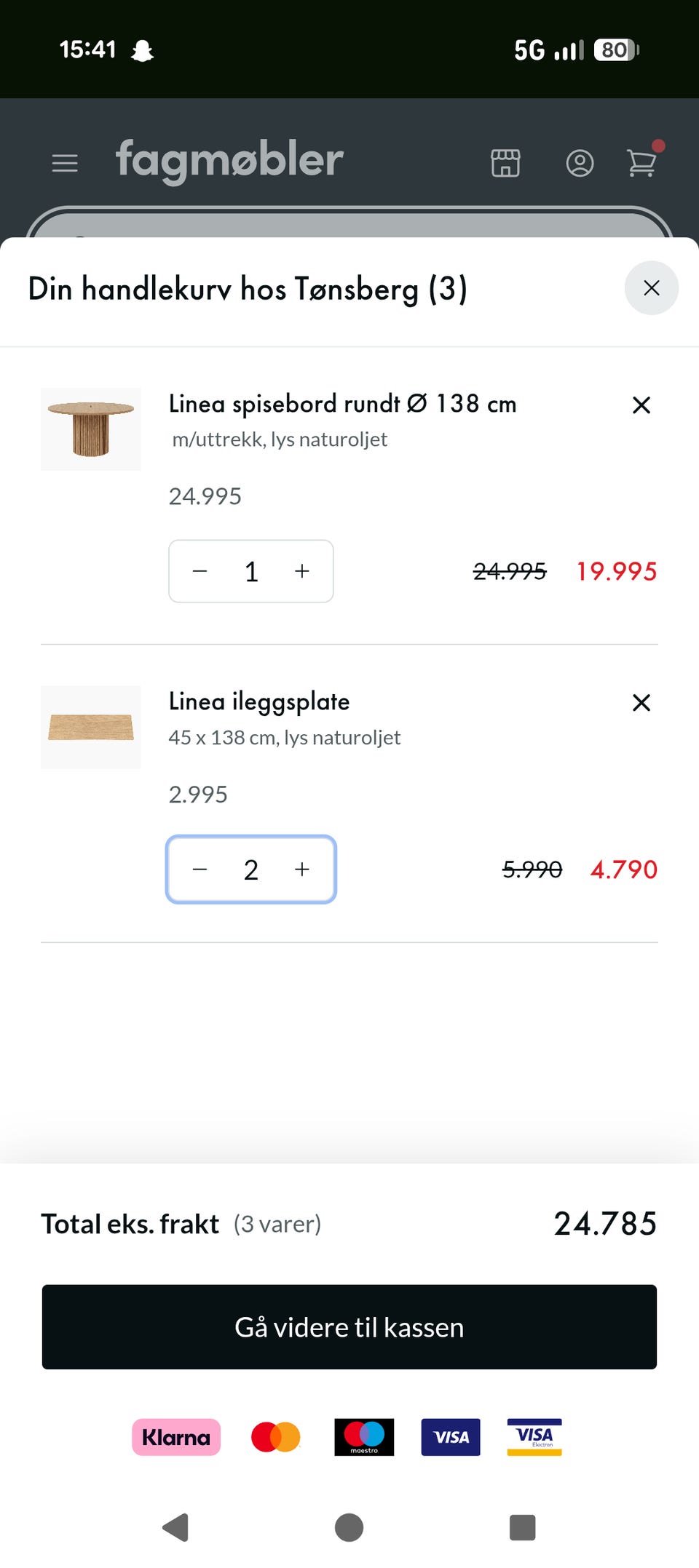The width and height of the screenshot is (699, 1568).
Task: View the ileggsplate product thumbnail
Action: (91, 728)
